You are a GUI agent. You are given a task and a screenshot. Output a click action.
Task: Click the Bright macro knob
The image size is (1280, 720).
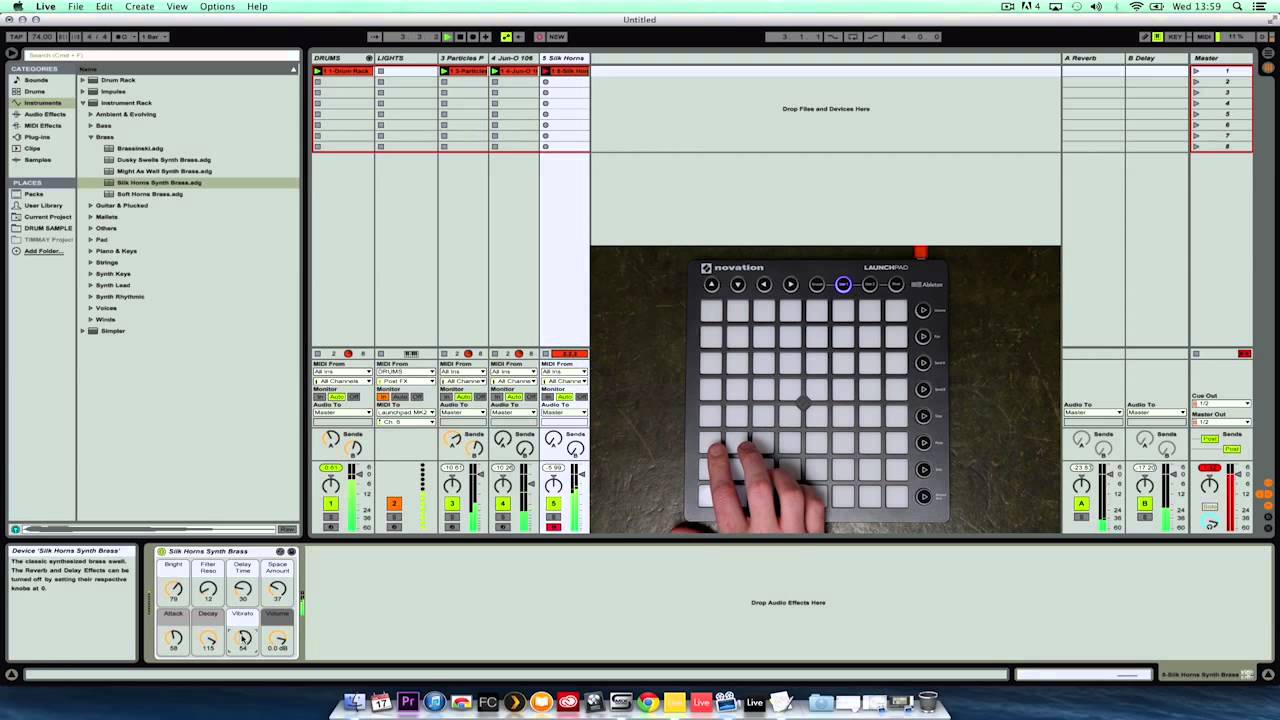174,589
